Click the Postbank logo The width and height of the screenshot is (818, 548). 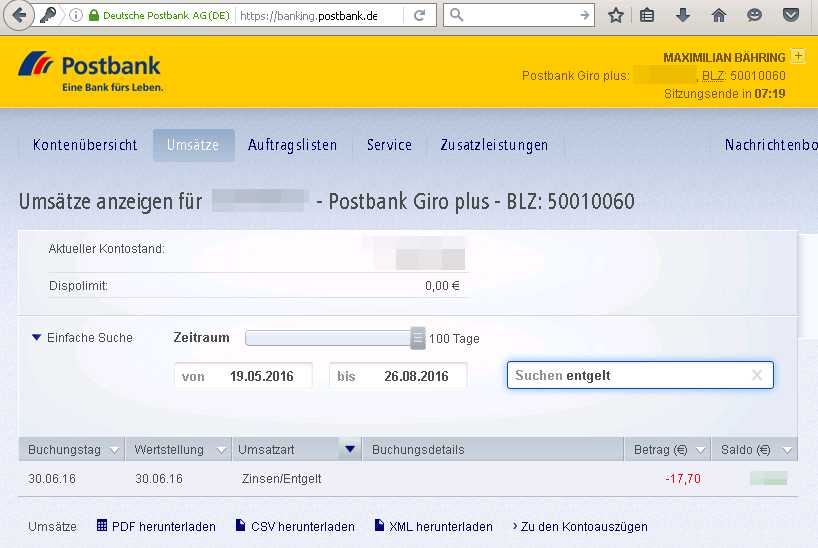pyautogui.click(x=90, y=72)
